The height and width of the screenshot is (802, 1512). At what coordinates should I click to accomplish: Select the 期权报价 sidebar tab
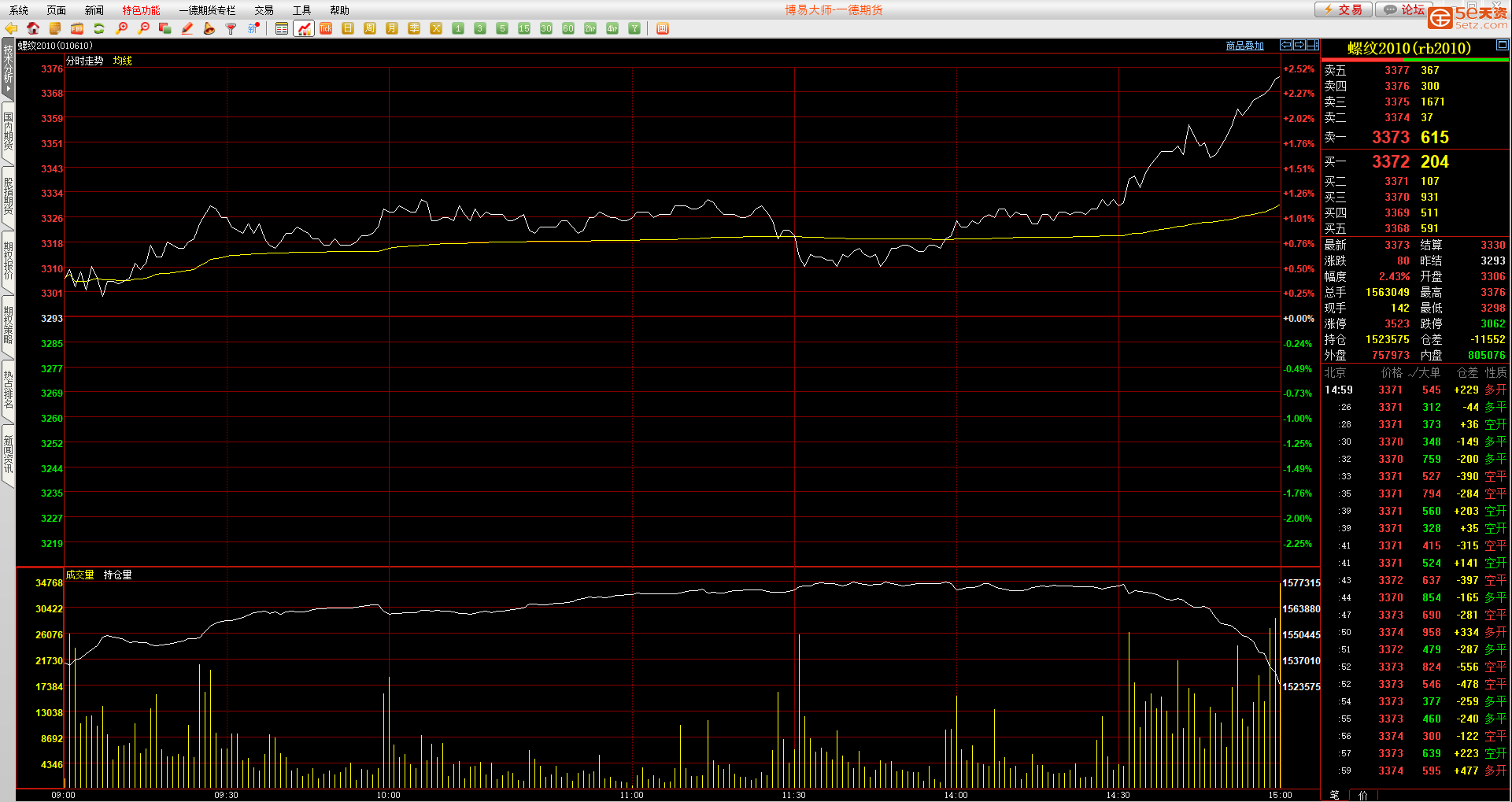(8, 261)
